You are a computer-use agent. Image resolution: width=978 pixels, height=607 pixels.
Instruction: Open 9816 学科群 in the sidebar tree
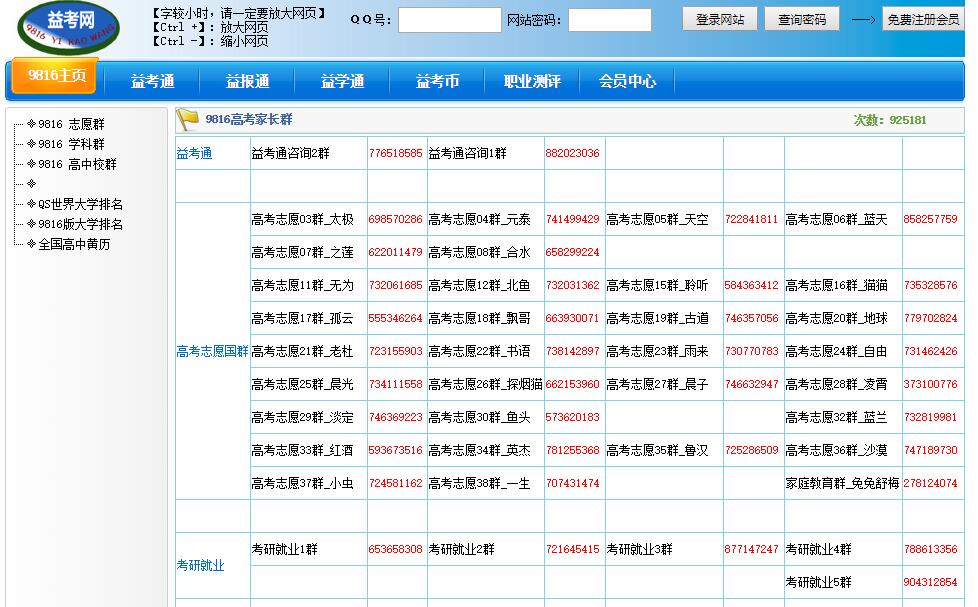pos(71,144)
